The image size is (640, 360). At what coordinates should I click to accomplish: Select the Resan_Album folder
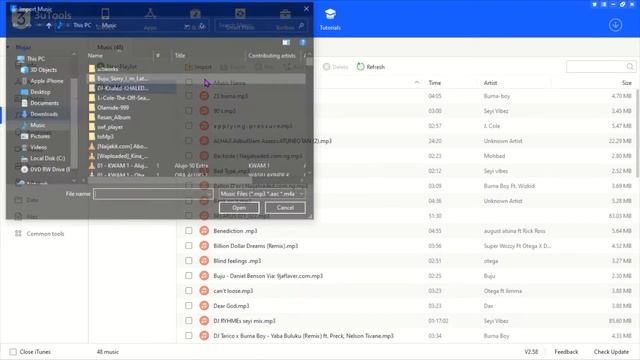click(113, 117)
